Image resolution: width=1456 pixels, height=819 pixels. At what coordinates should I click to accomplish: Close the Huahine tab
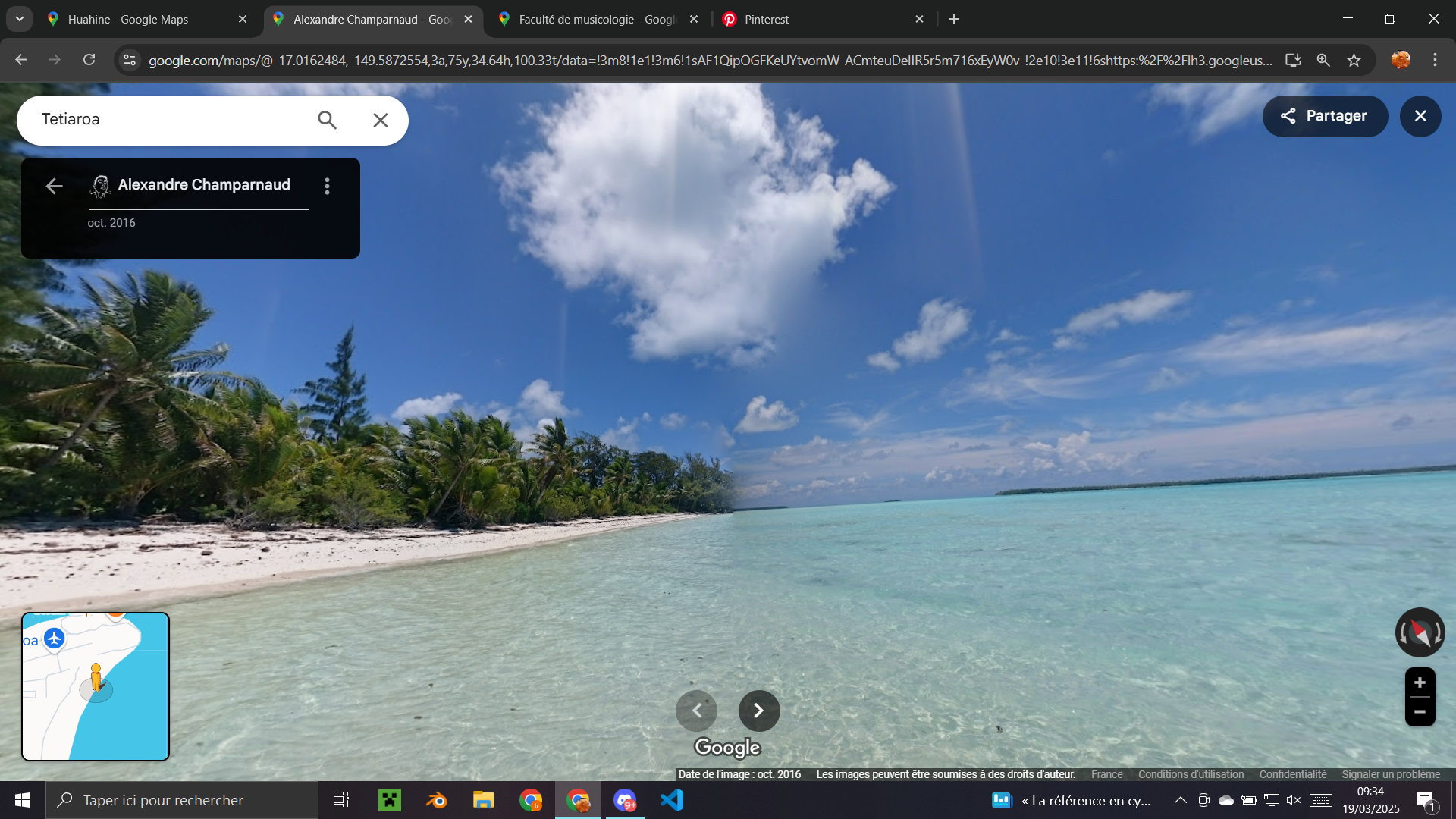(243, 19)
